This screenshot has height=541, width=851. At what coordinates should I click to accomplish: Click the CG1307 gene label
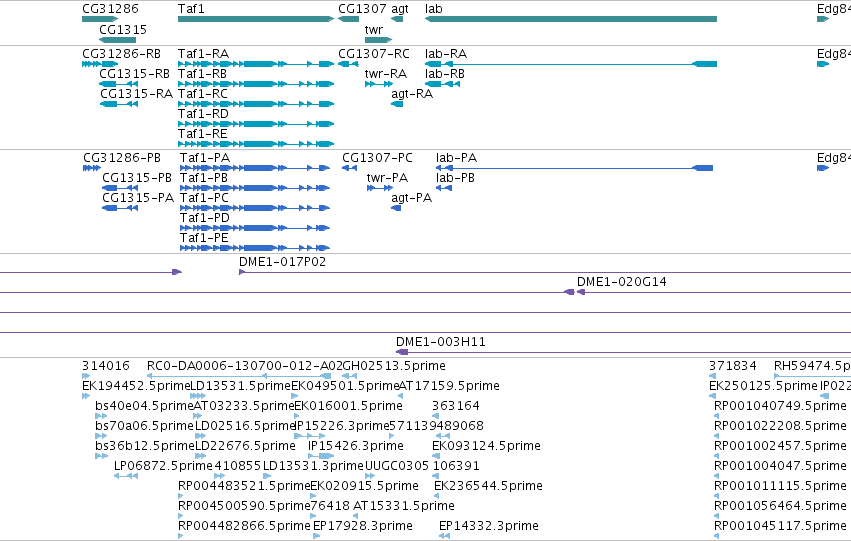(x=362, y=9)
